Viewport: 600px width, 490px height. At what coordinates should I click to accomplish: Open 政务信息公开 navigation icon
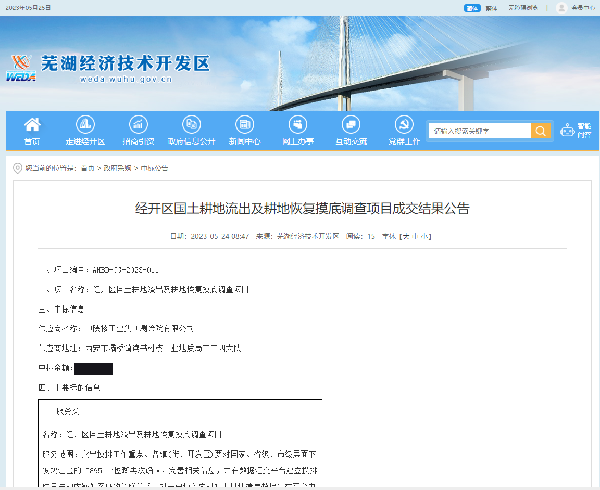191,125
